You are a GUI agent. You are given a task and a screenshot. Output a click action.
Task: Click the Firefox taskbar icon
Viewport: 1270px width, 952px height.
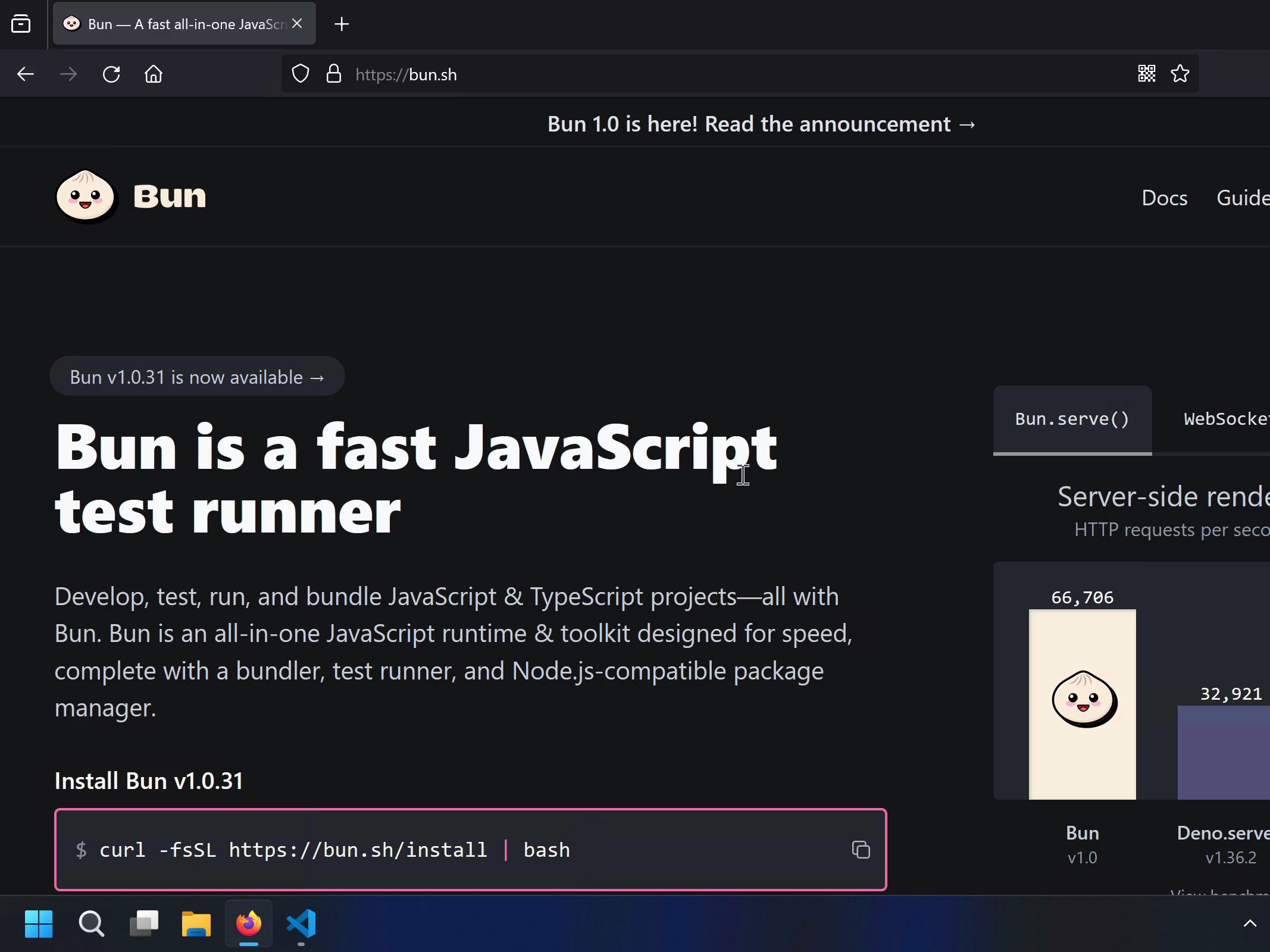pos(249,924)
